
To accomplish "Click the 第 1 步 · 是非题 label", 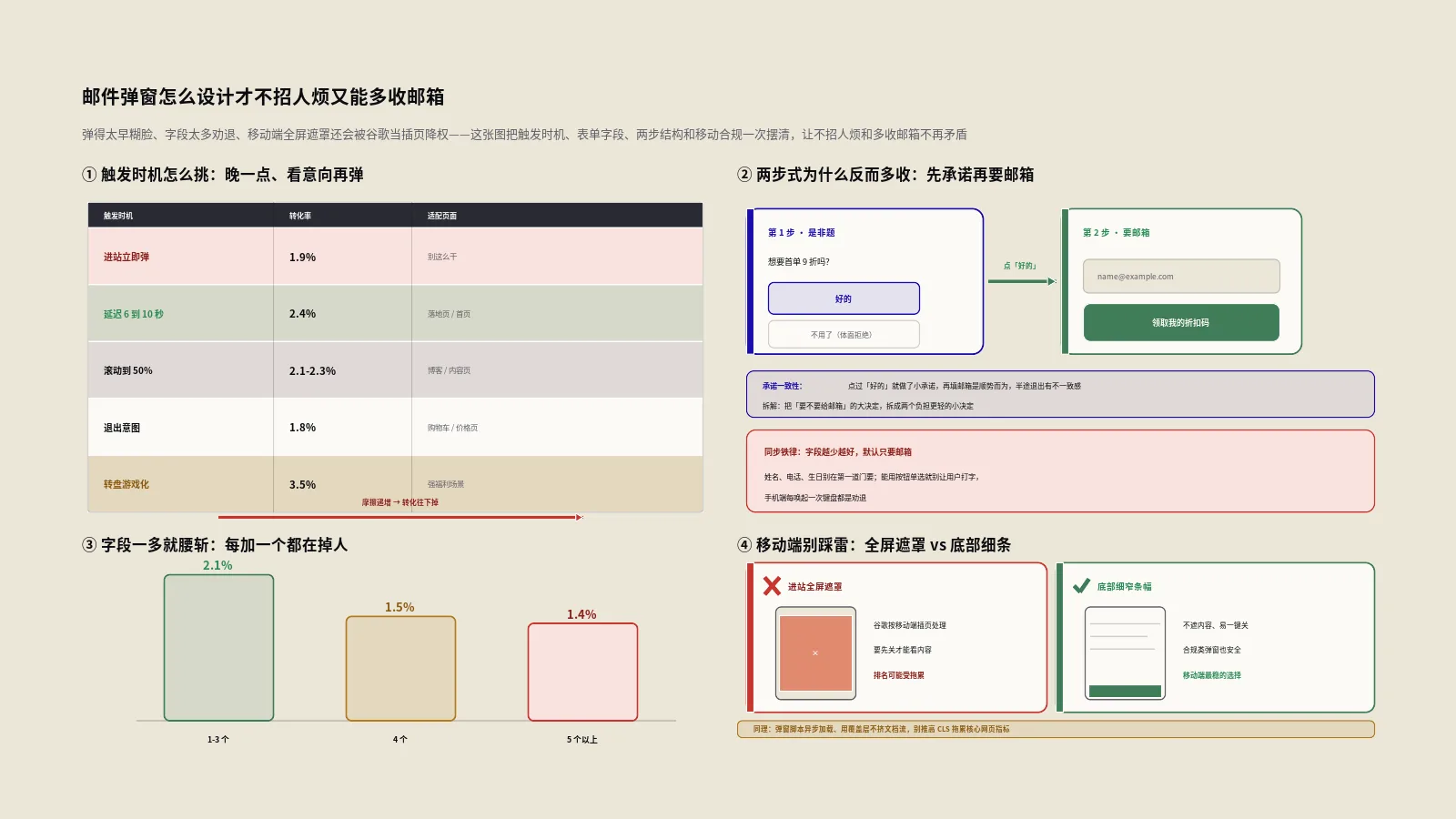I will [x=801, y=233].
